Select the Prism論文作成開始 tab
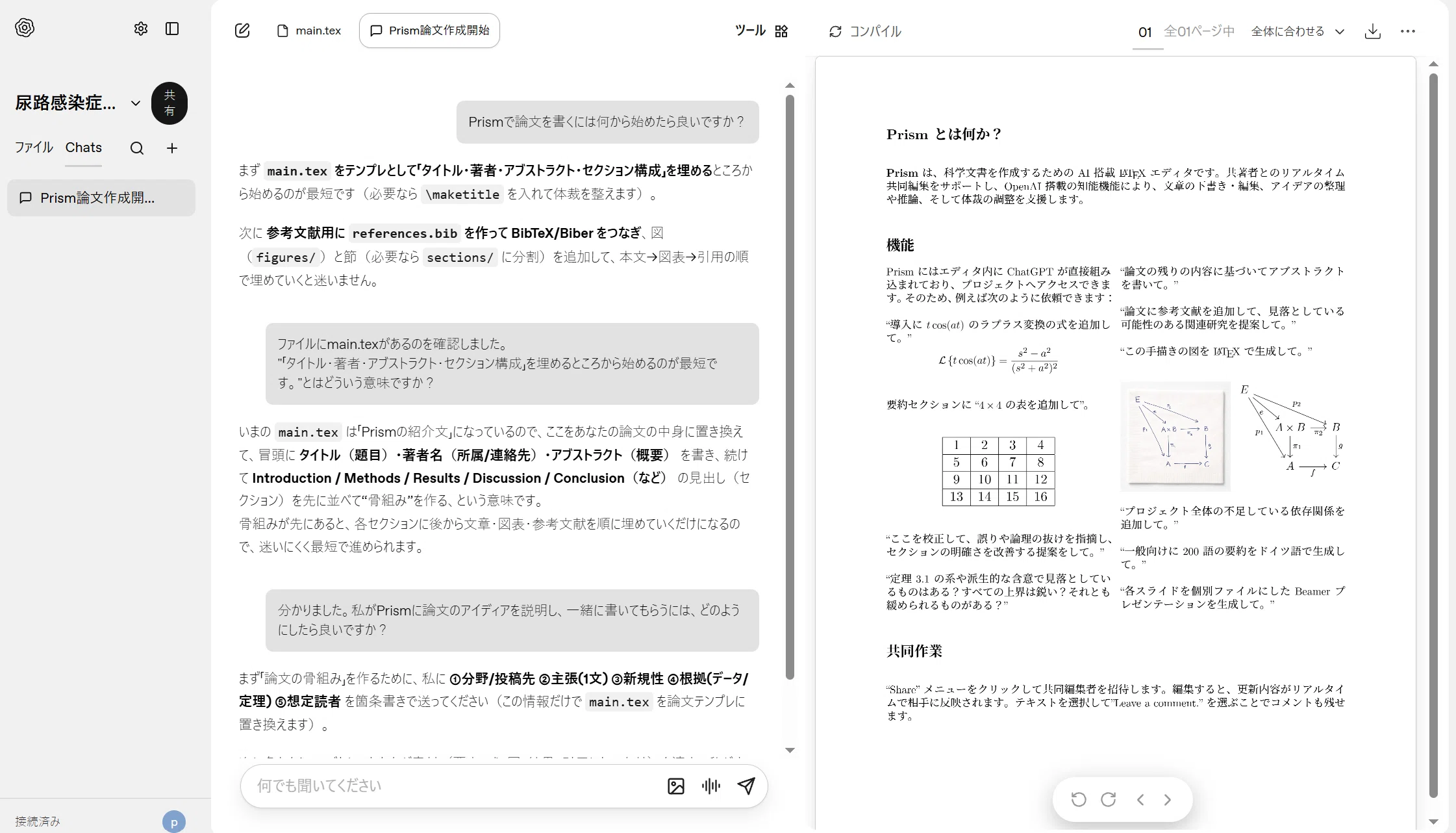This screenshot has height=833, width=1456. [429, 31]
